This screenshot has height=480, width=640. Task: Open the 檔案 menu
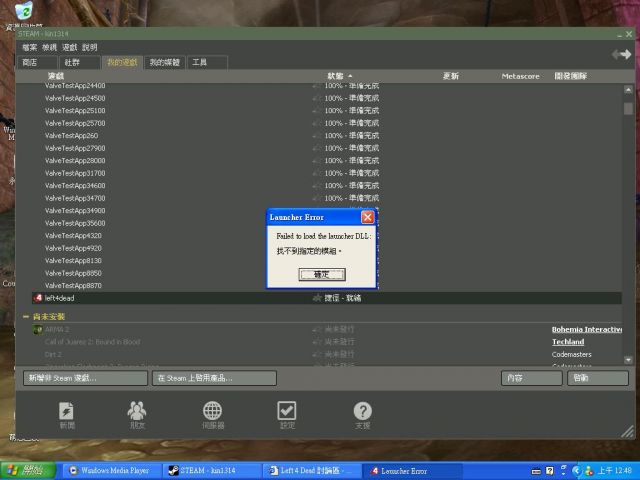(29, 47)
